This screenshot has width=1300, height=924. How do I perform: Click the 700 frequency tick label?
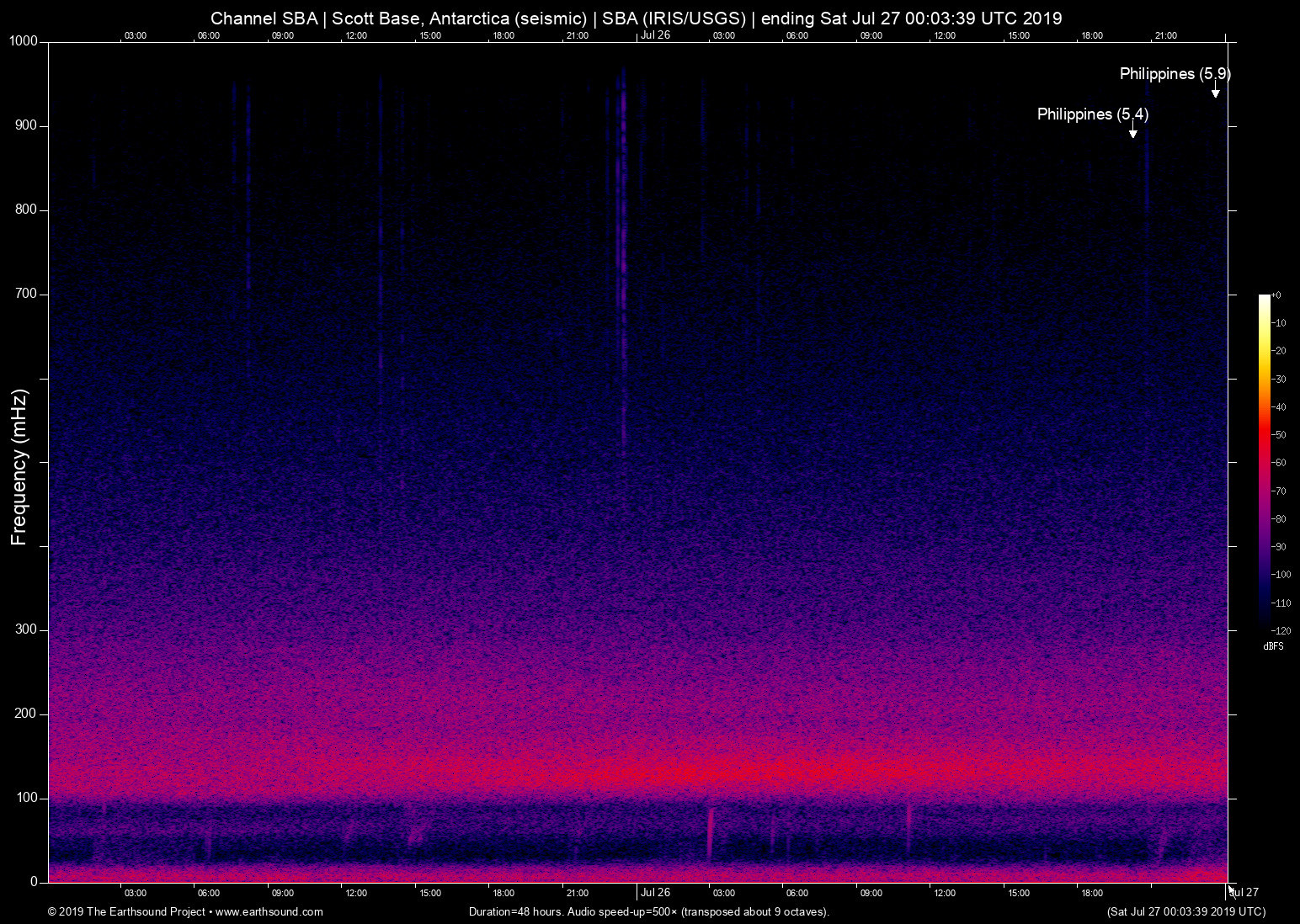click(27, 294)
